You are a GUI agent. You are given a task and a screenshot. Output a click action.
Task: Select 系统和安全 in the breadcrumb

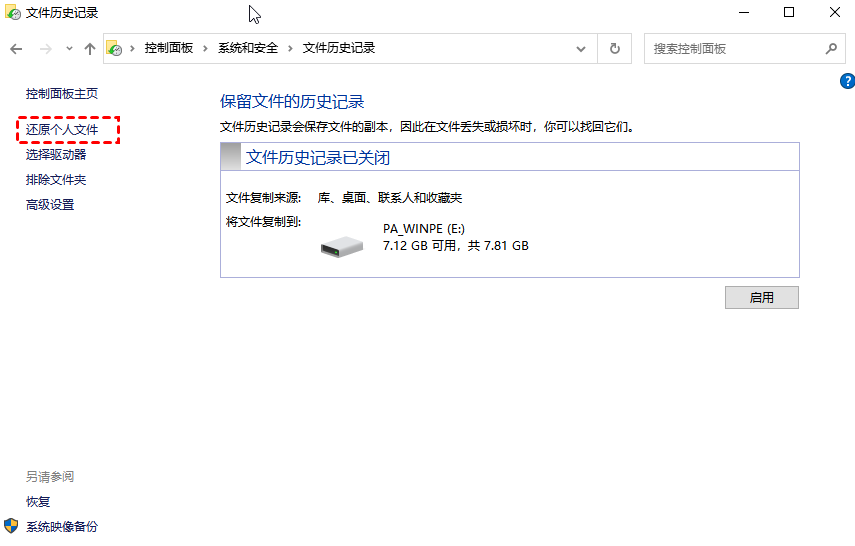[248, 49]
